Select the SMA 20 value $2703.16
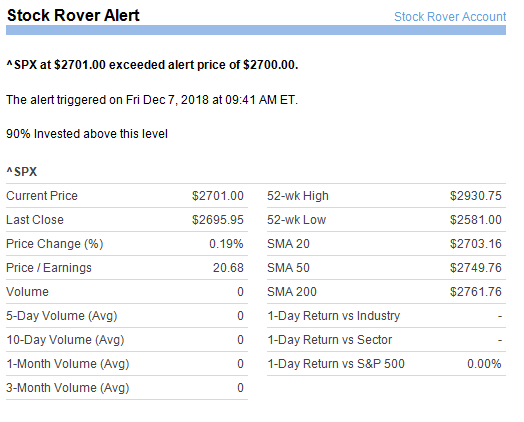This screenshot has height=422, width=524. (x=476, y=244)
